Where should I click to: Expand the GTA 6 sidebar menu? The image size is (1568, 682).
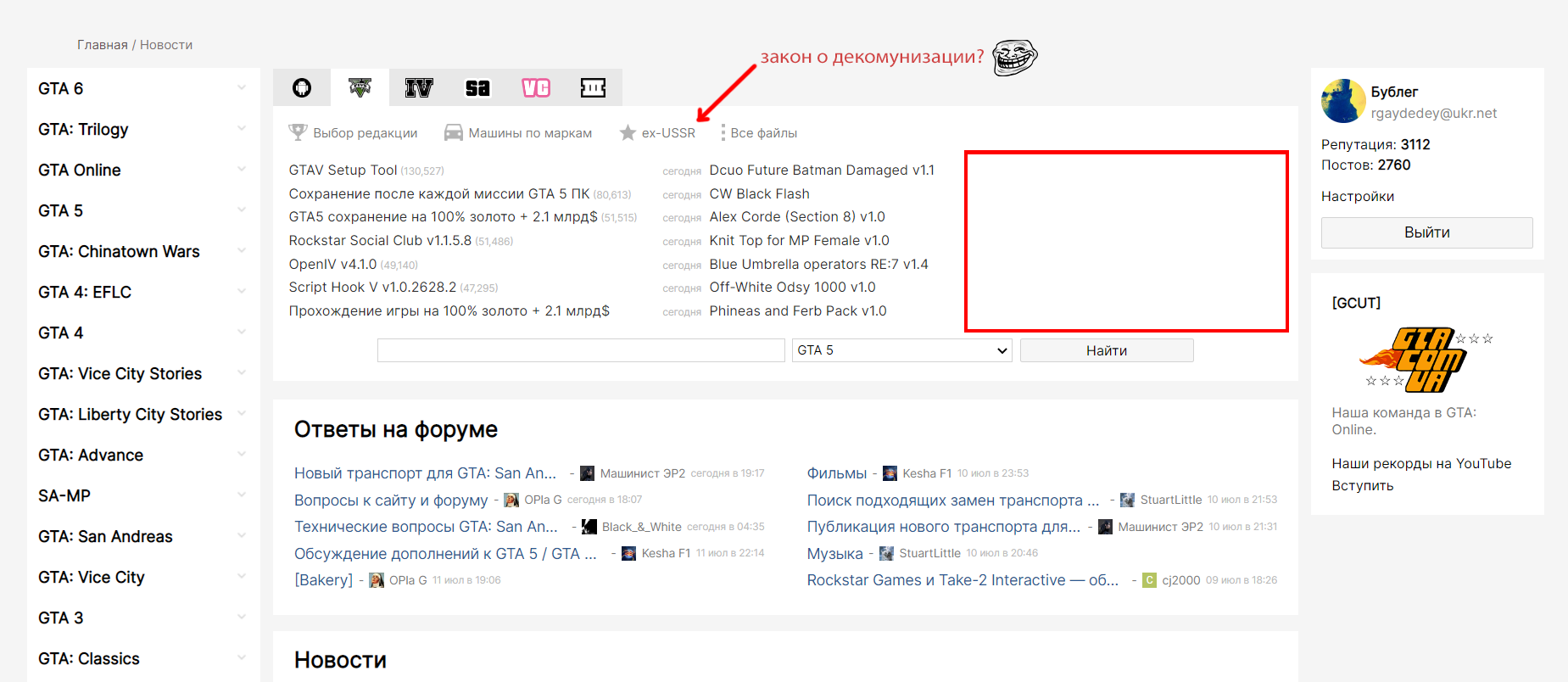[x=242, y=88]
